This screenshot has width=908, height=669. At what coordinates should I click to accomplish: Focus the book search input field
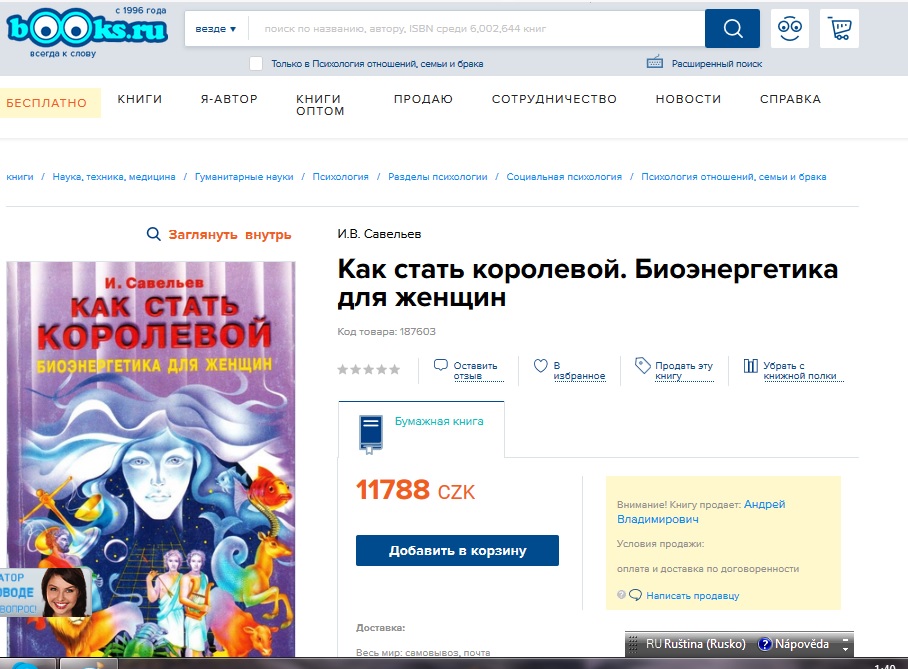click(x=476, y=28)
